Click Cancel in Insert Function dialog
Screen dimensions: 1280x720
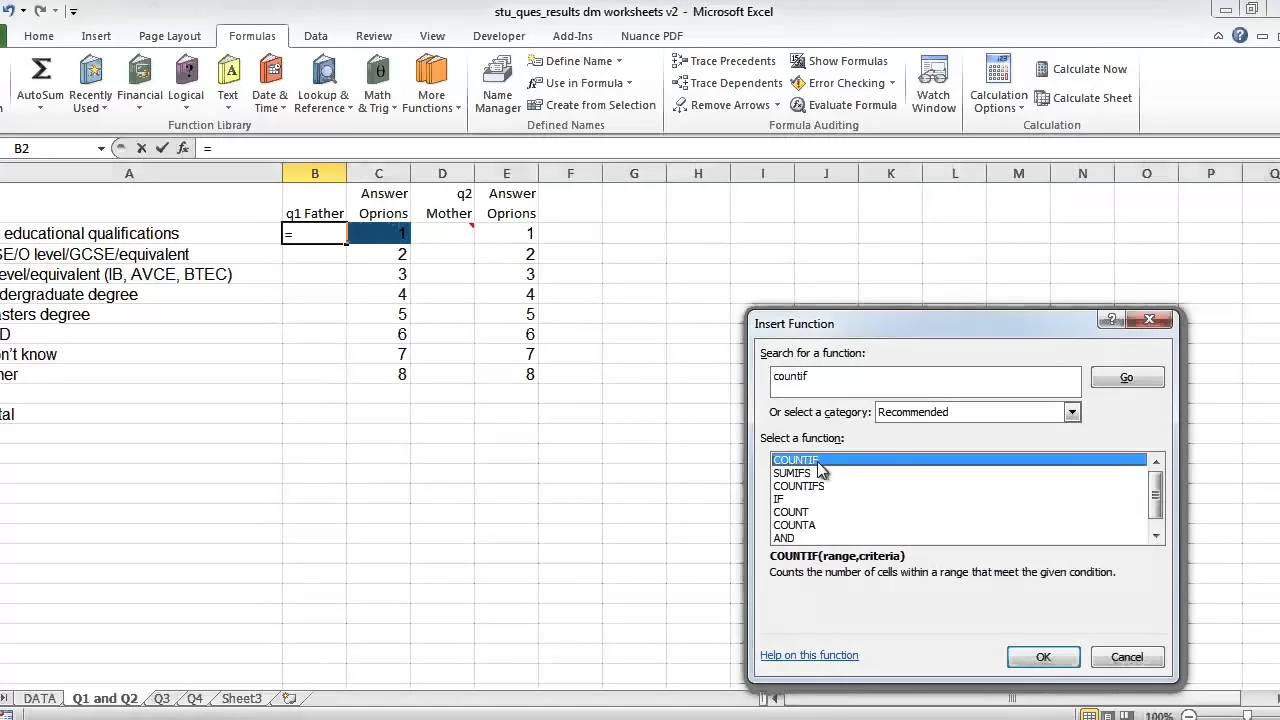1127,657
